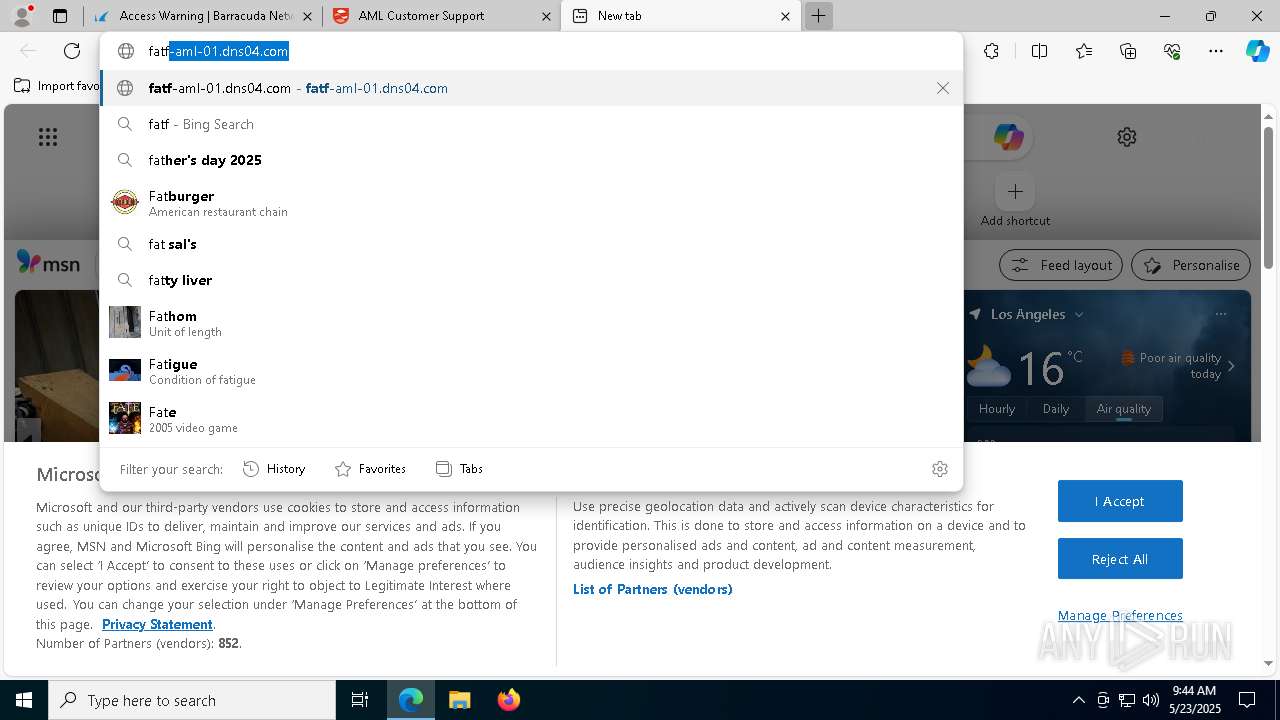Open the user profile icon
Viewport: 1280px width, 720px height.
coord(22,16)
